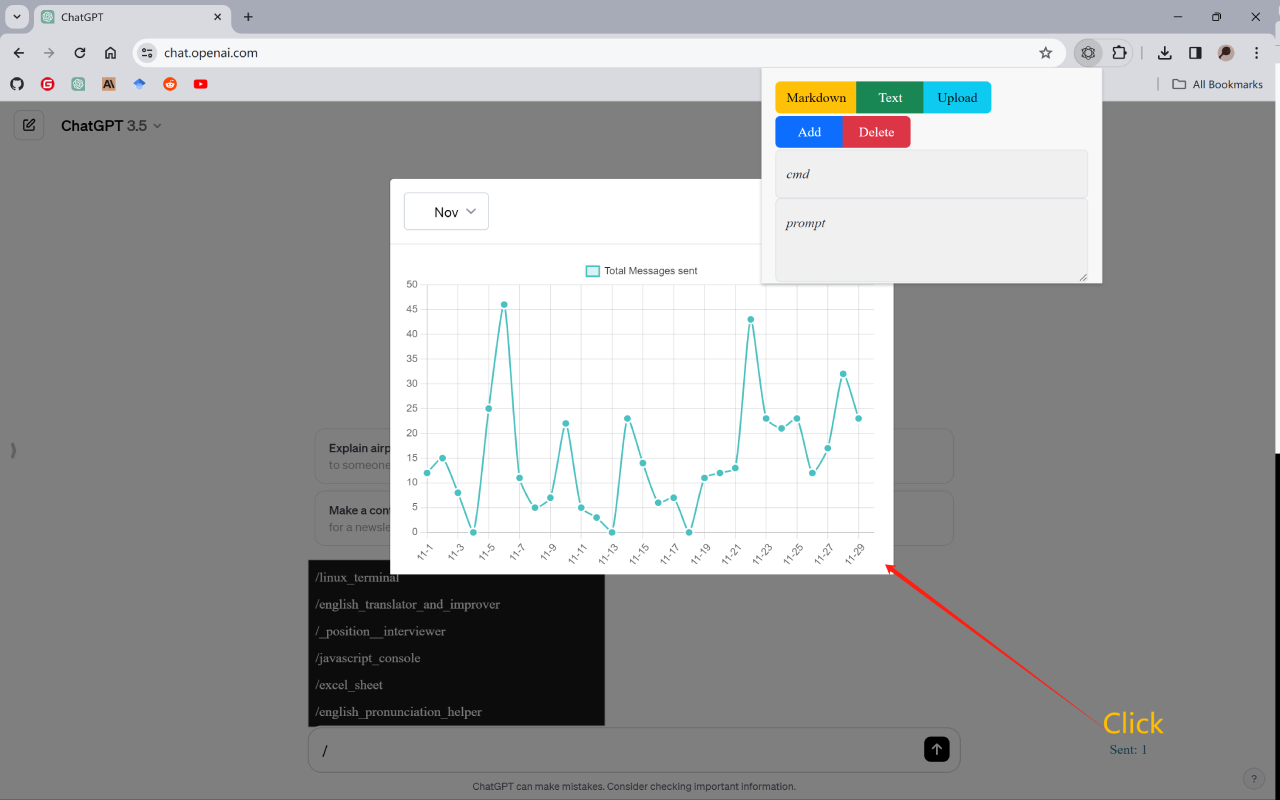Open the Grammarly bookmark icon

click(x=47, y=84)
